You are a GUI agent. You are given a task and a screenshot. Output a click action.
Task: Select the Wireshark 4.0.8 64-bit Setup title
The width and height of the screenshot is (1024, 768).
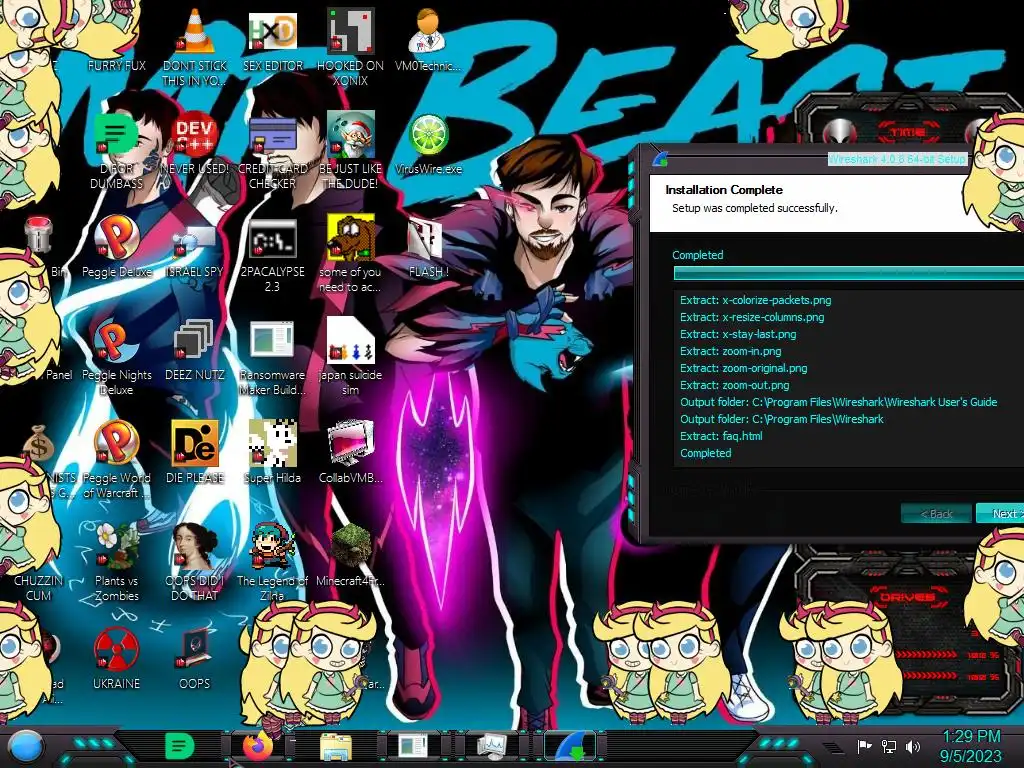896,159
